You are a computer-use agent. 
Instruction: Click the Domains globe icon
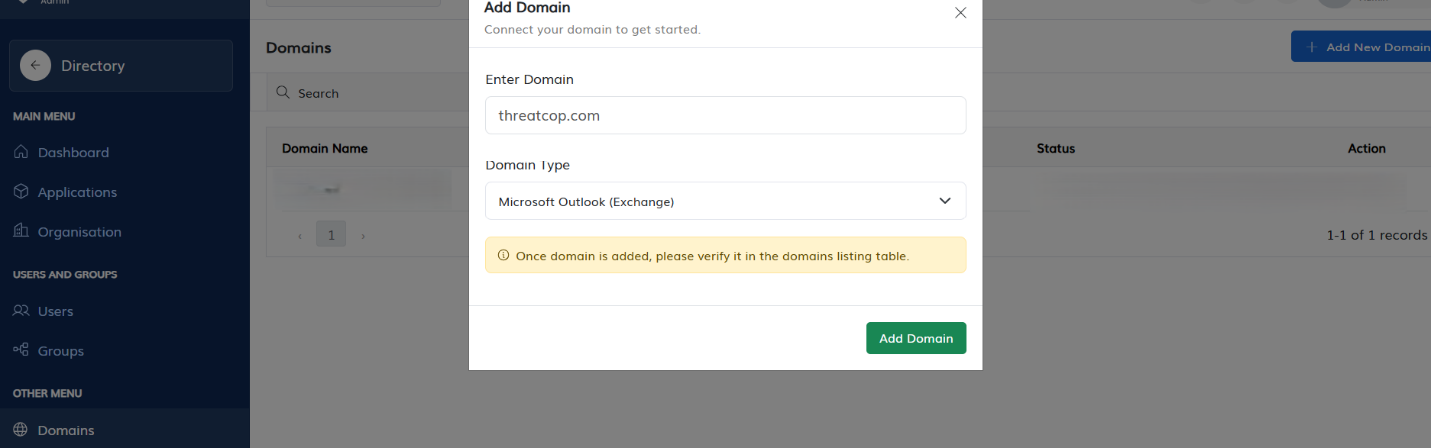point(21,430)
